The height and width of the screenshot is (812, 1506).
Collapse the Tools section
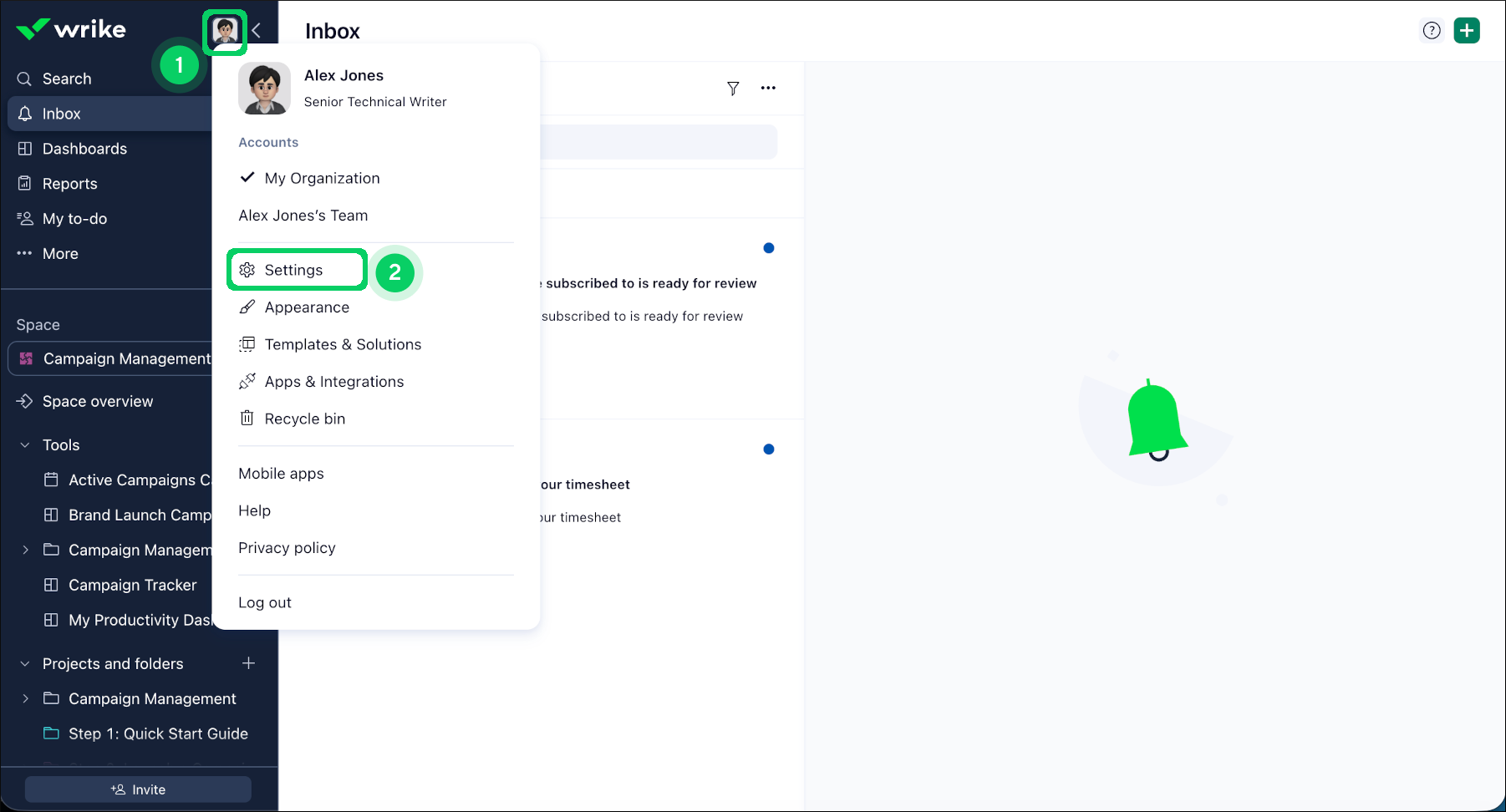pyautogui.click(x=25, y=445)
